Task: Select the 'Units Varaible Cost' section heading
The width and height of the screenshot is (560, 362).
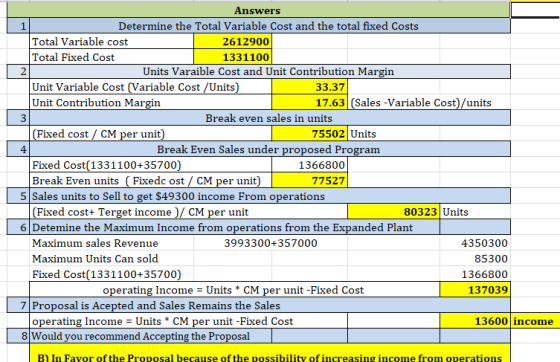Action: point(270,71)
